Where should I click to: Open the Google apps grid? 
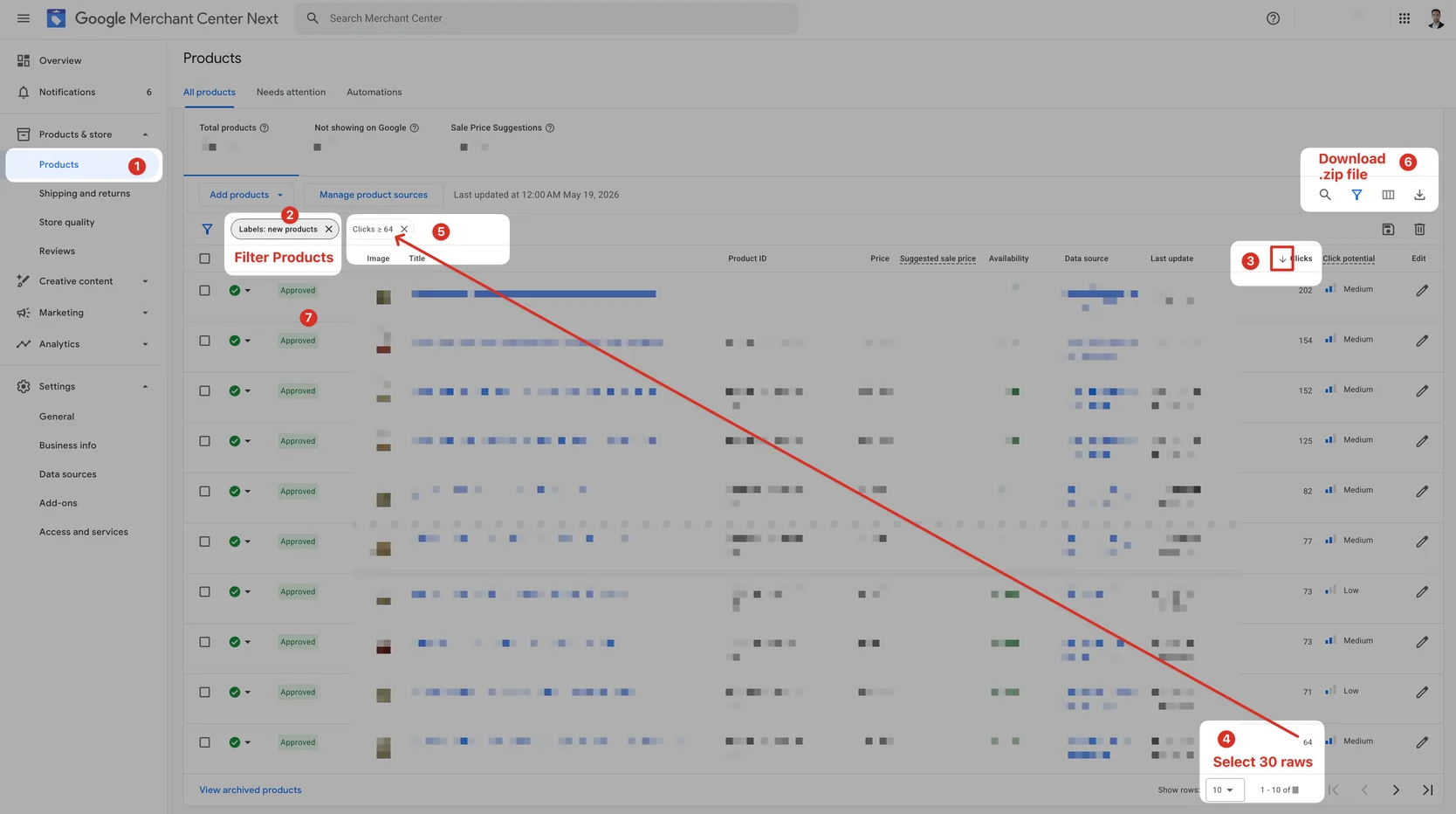coord(1404,18)
